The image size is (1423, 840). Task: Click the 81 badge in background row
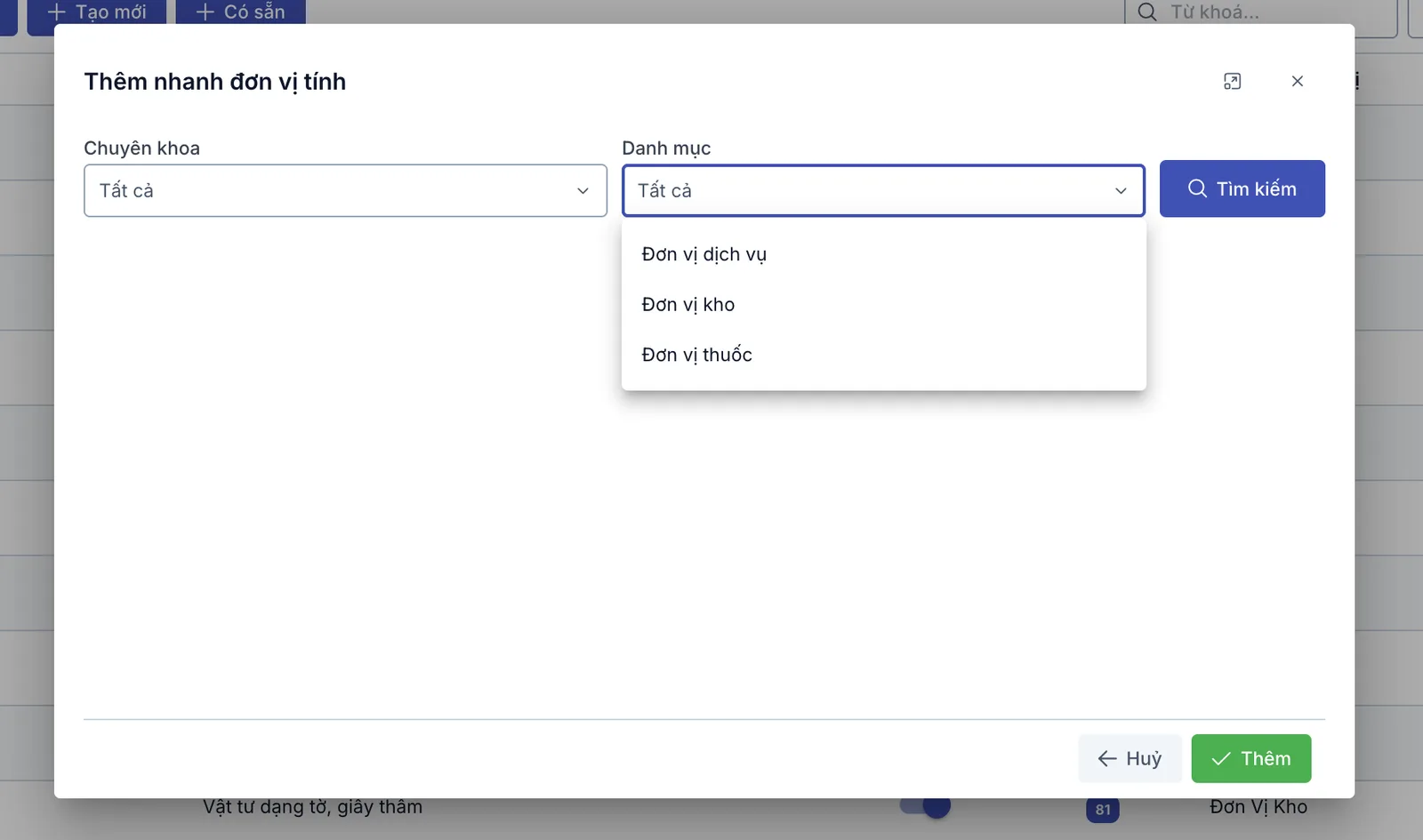[x=1103, y=809]
